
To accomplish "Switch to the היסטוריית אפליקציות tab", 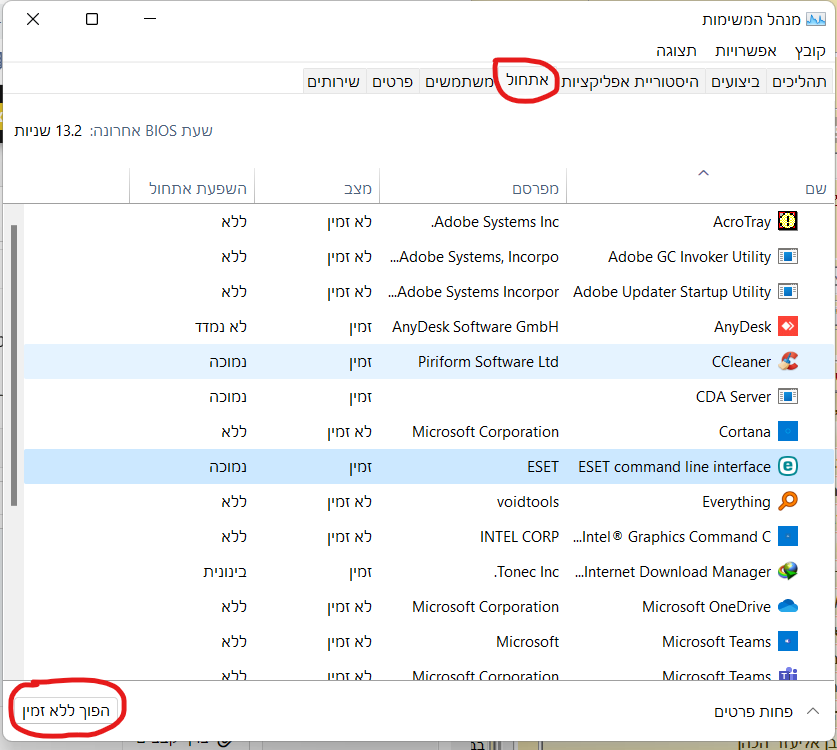I will (630, 81).
